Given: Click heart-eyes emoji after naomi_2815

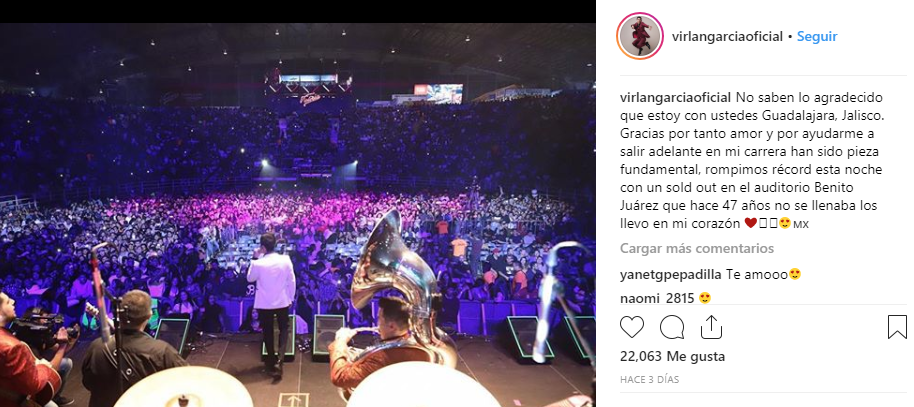Looking at the screenshot, I should [x=705, y=298].
